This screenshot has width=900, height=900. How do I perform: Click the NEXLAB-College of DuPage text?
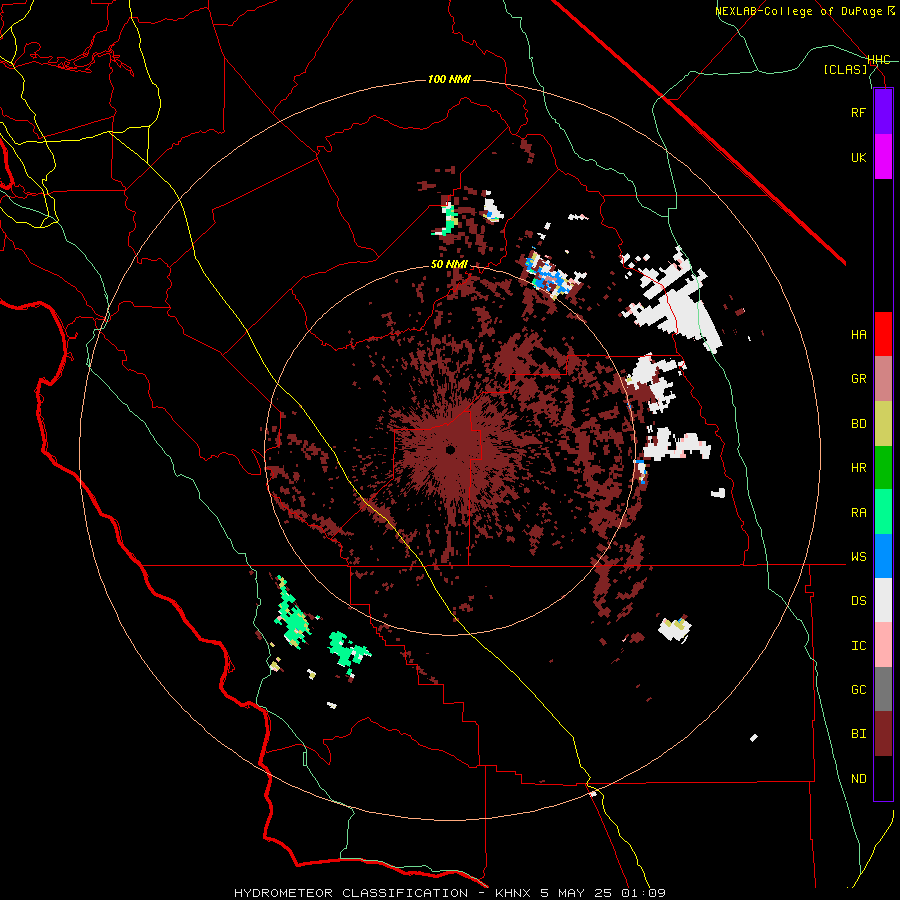point(798,11)
